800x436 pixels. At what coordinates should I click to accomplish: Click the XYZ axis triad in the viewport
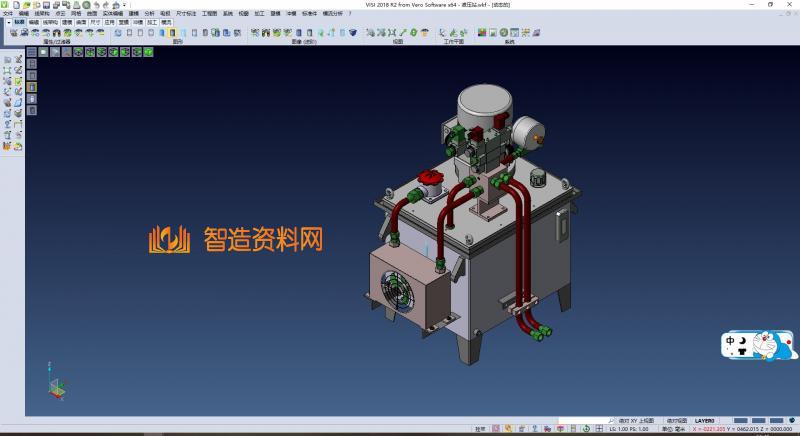pyautogui.click(x=56, y=381)
